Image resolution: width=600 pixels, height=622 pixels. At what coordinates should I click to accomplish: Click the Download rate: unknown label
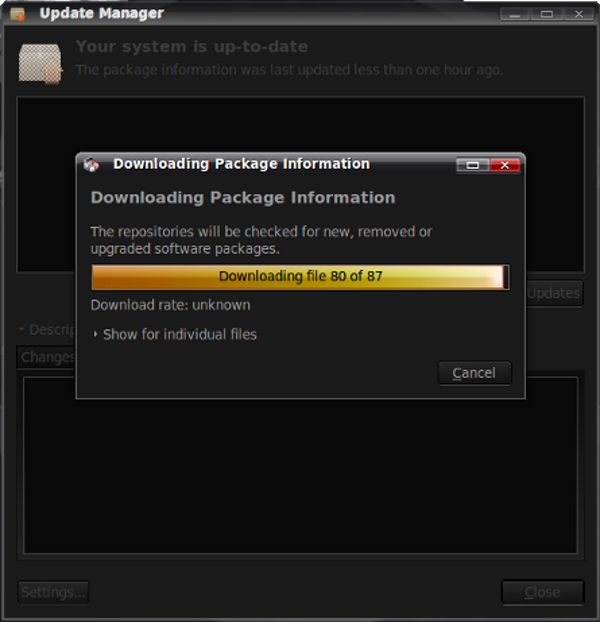point(171,305)
